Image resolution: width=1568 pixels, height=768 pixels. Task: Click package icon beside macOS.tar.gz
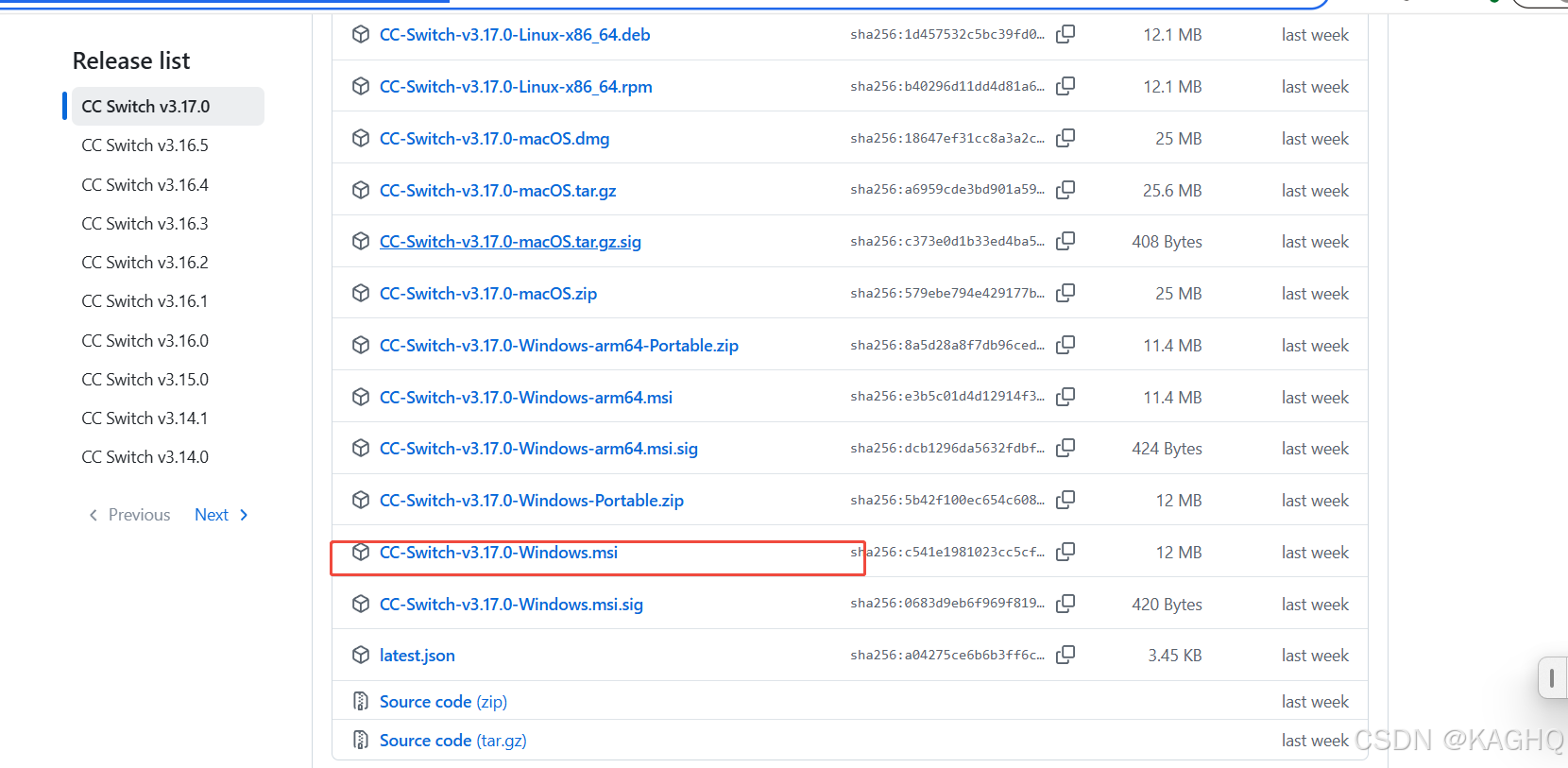tap(361, 190)
